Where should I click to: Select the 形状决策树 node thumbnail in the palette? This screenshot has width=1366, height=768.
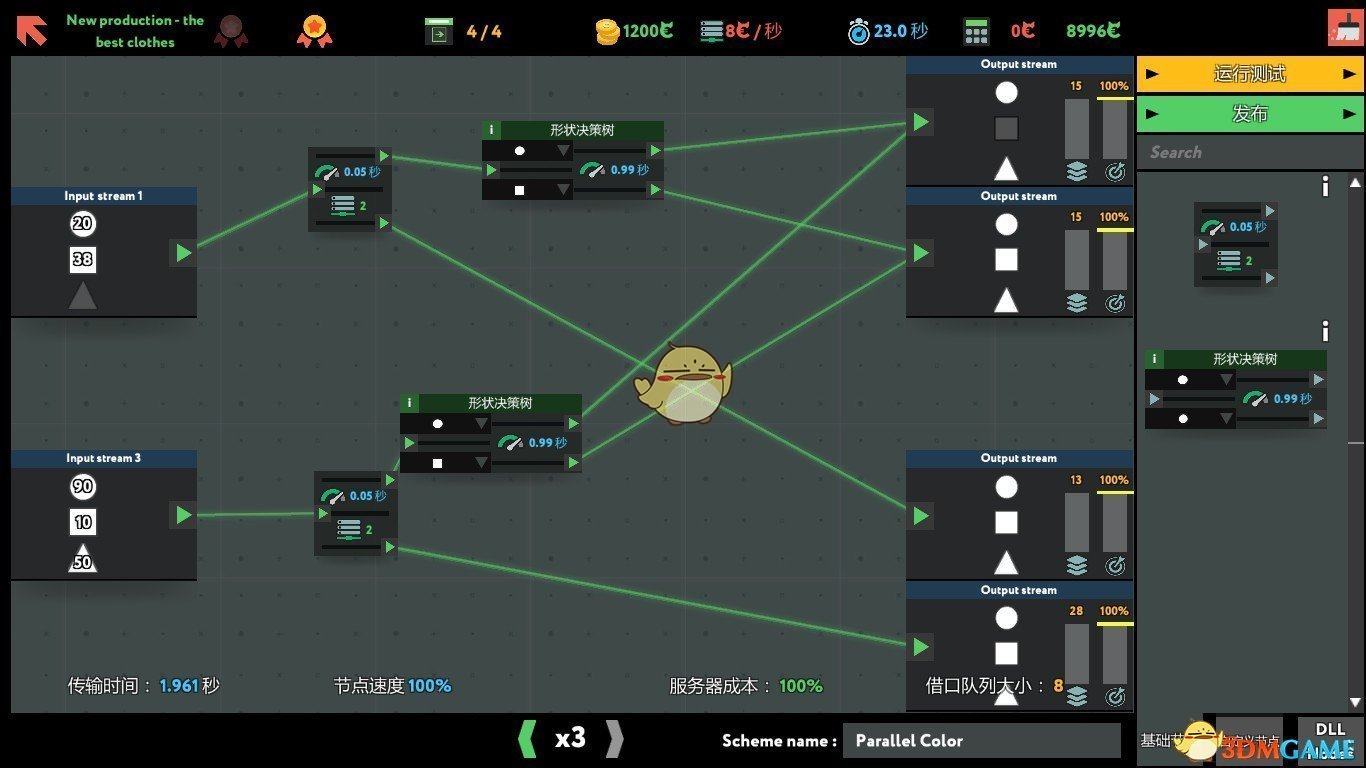[x=1236, y=389]
